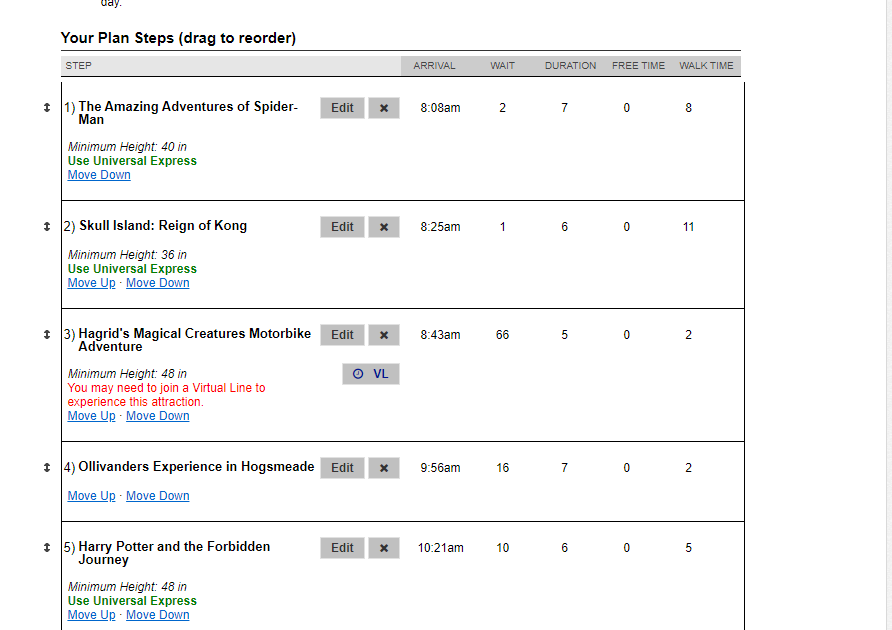Image resolution: width=892 pixels, height=630 pixels.
Task: Click the 10:21am arrival time
Action: (x=440, y=548)
